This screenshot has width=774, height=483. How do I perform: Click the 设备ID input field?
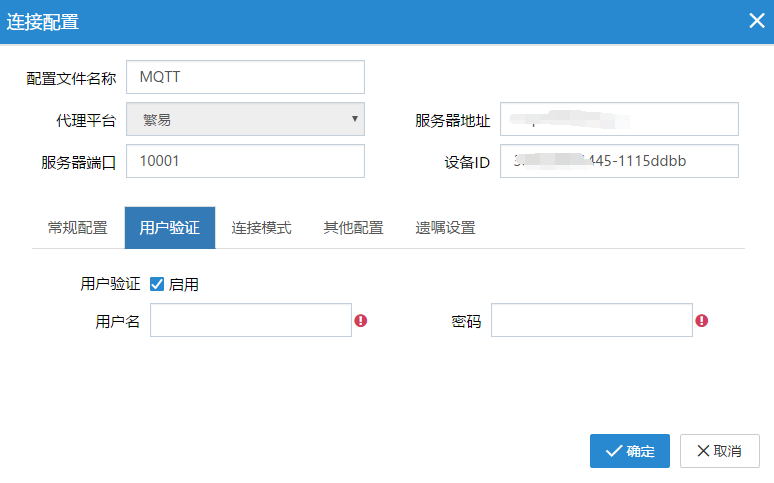coord(619,161)
